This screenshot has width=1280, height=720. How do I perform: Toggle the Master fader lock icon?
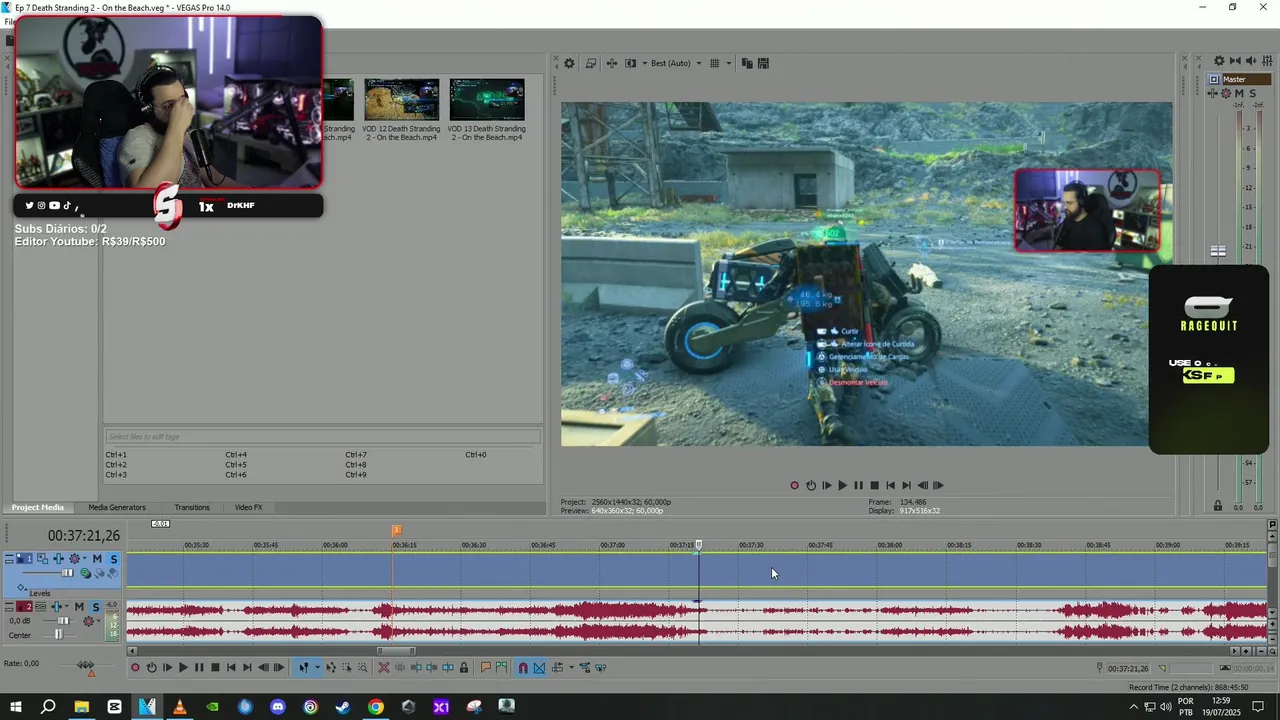pyautogui.click(x=1218, y=506)
